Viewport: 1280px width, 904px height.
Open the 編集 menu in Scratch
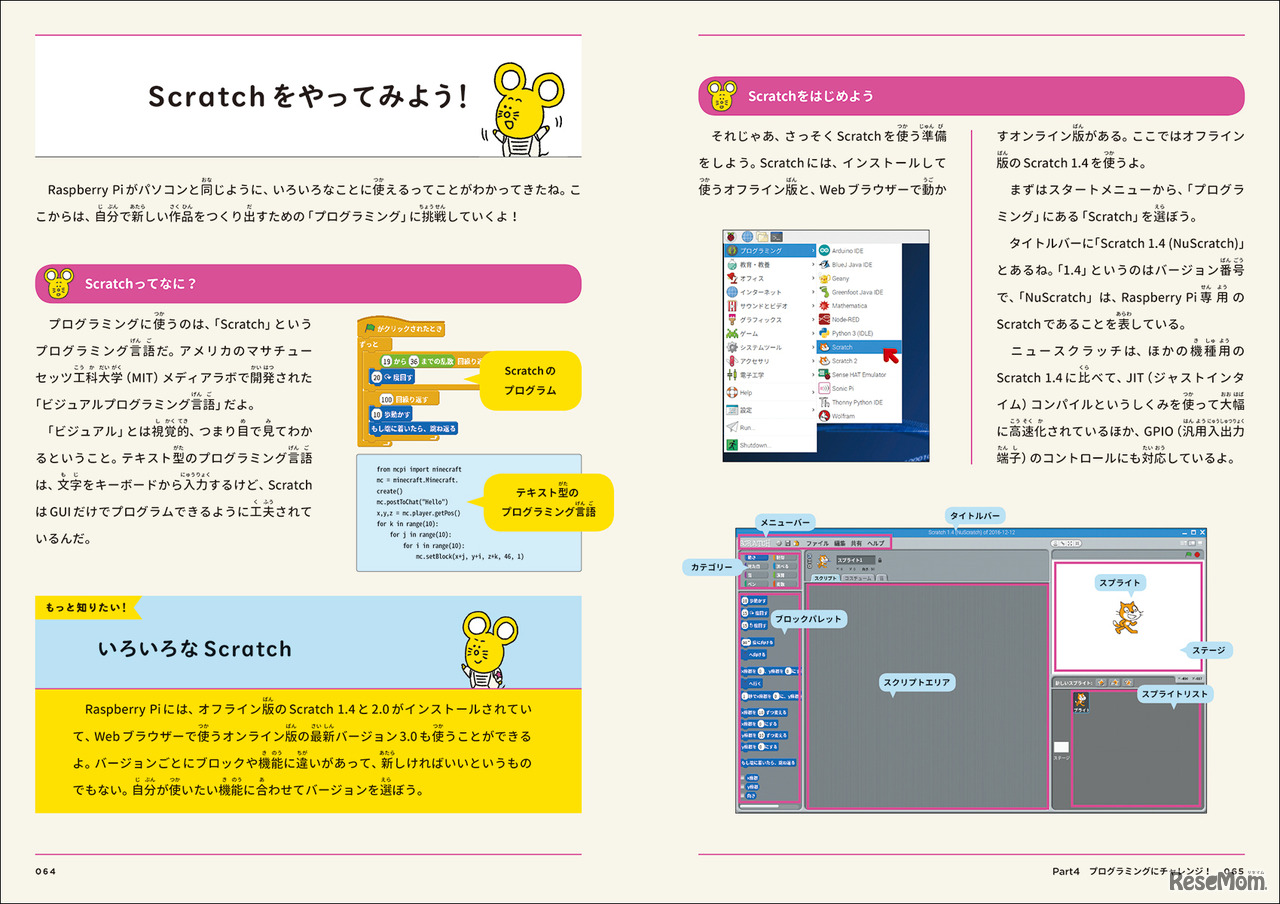(840, 542)
